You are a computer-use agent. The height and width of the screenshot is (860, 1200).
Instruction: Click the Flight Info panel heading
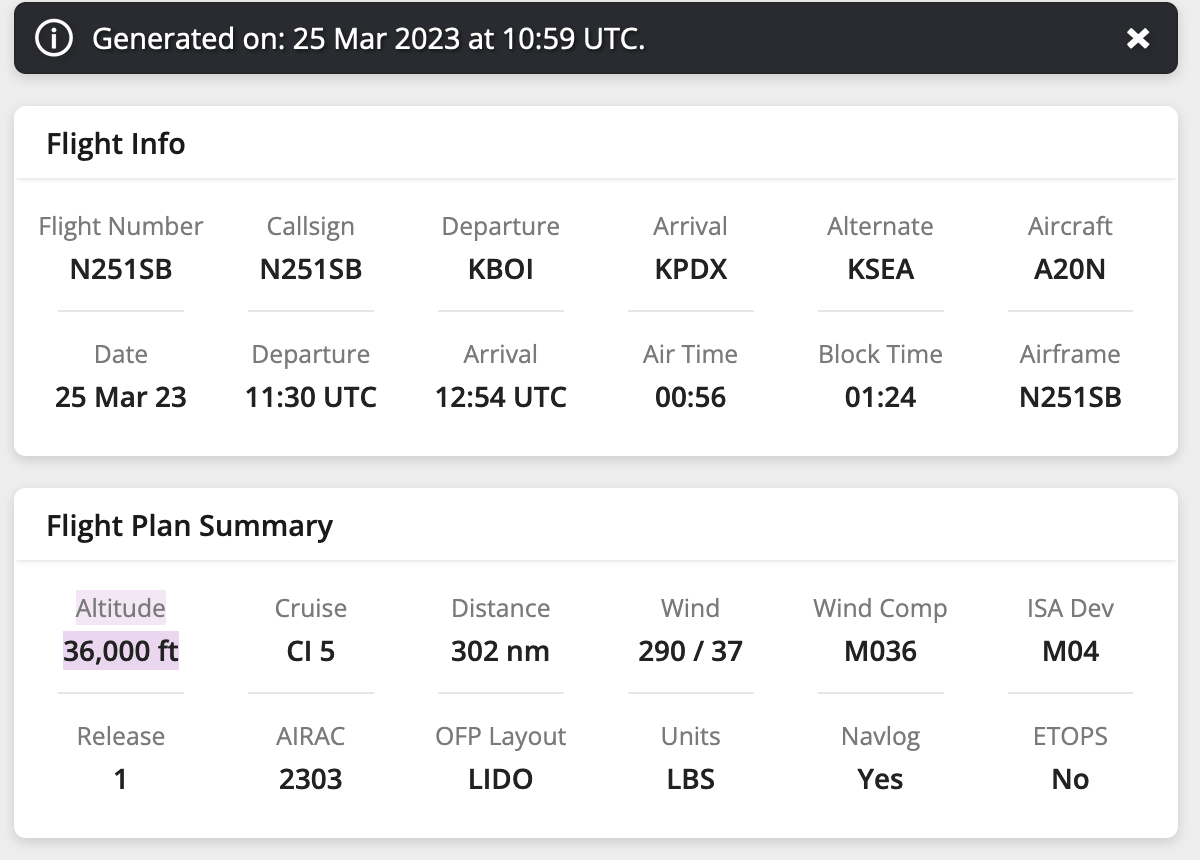(x=116, y=144)
